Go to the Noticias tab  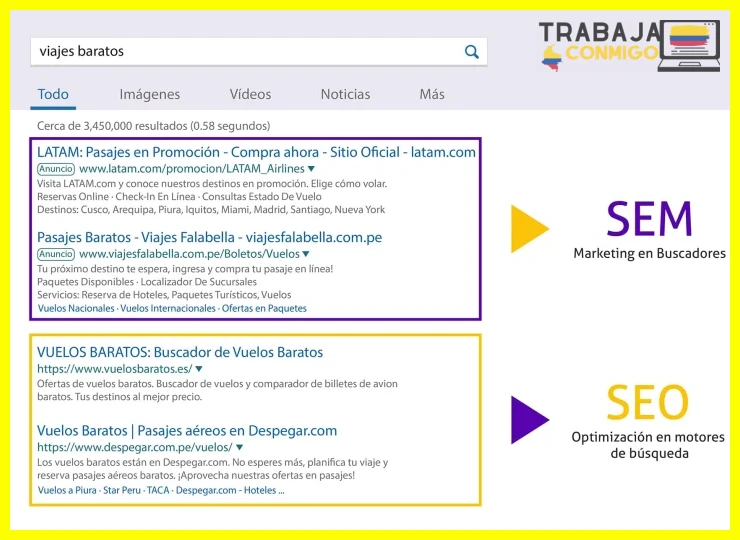pos(345,94)
